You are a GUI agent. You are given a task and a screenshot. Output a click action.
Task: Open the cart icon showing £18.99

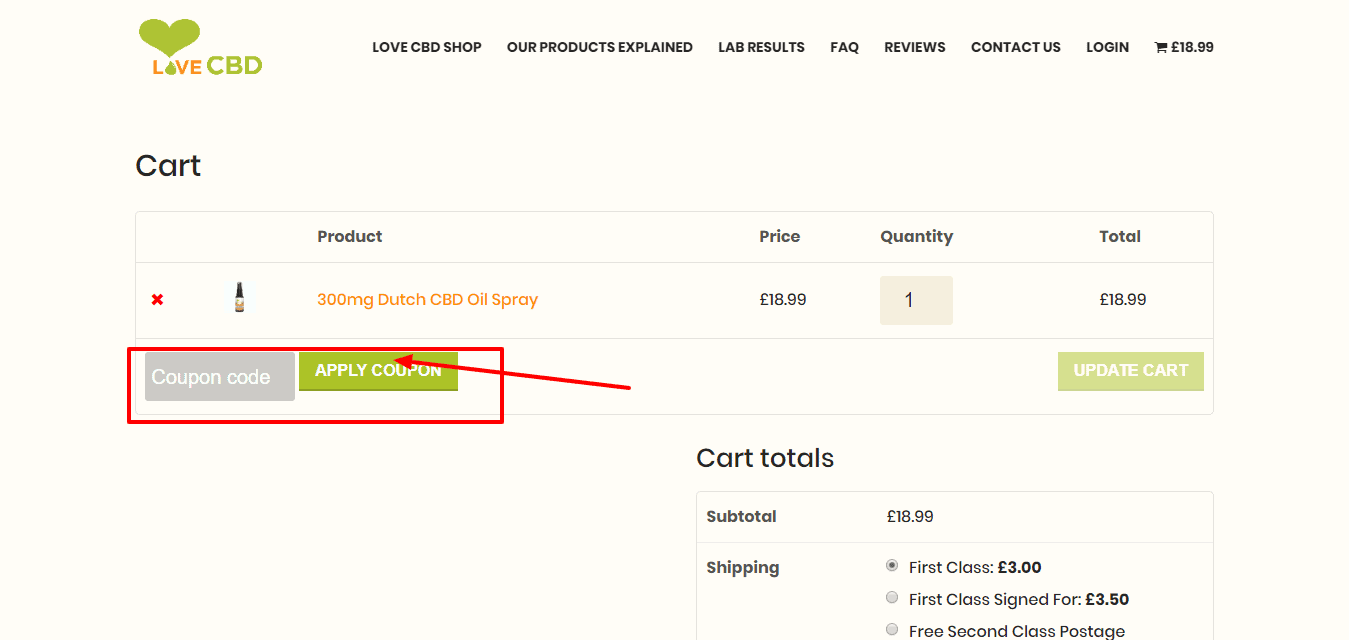click(x=1184, y=47)
